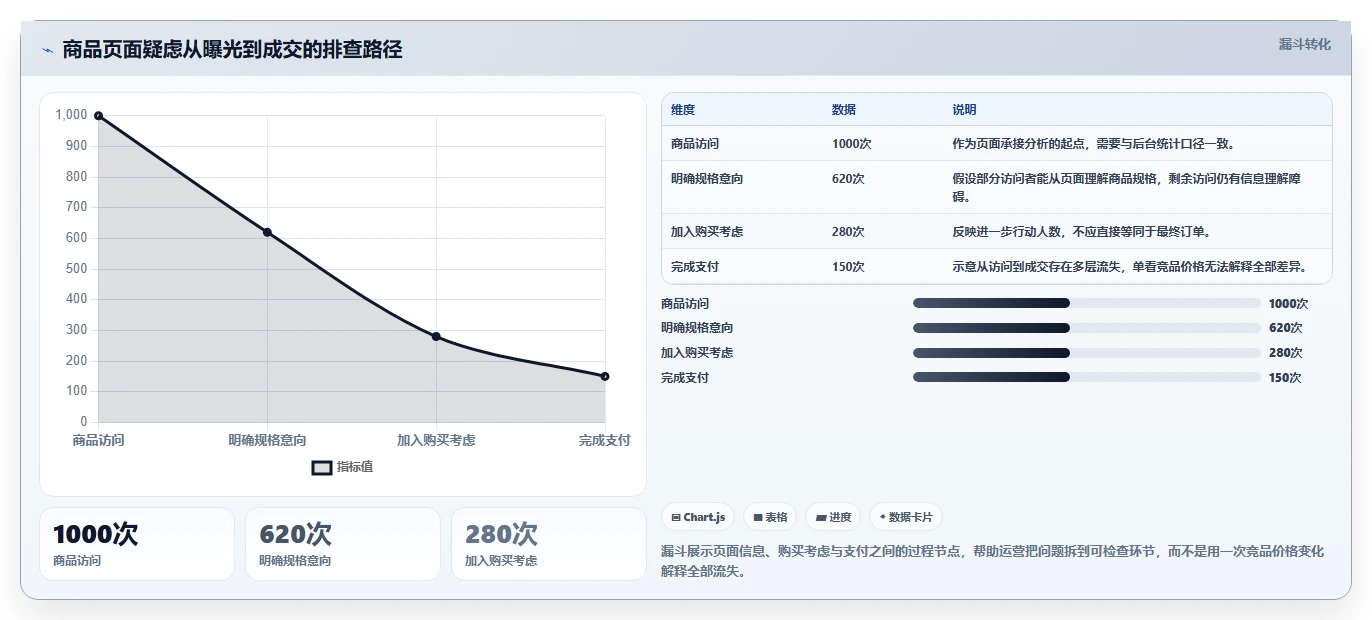The image size is (1372, 620).
Task: Click the 完成支付 table row label
Action: (695, 267)
